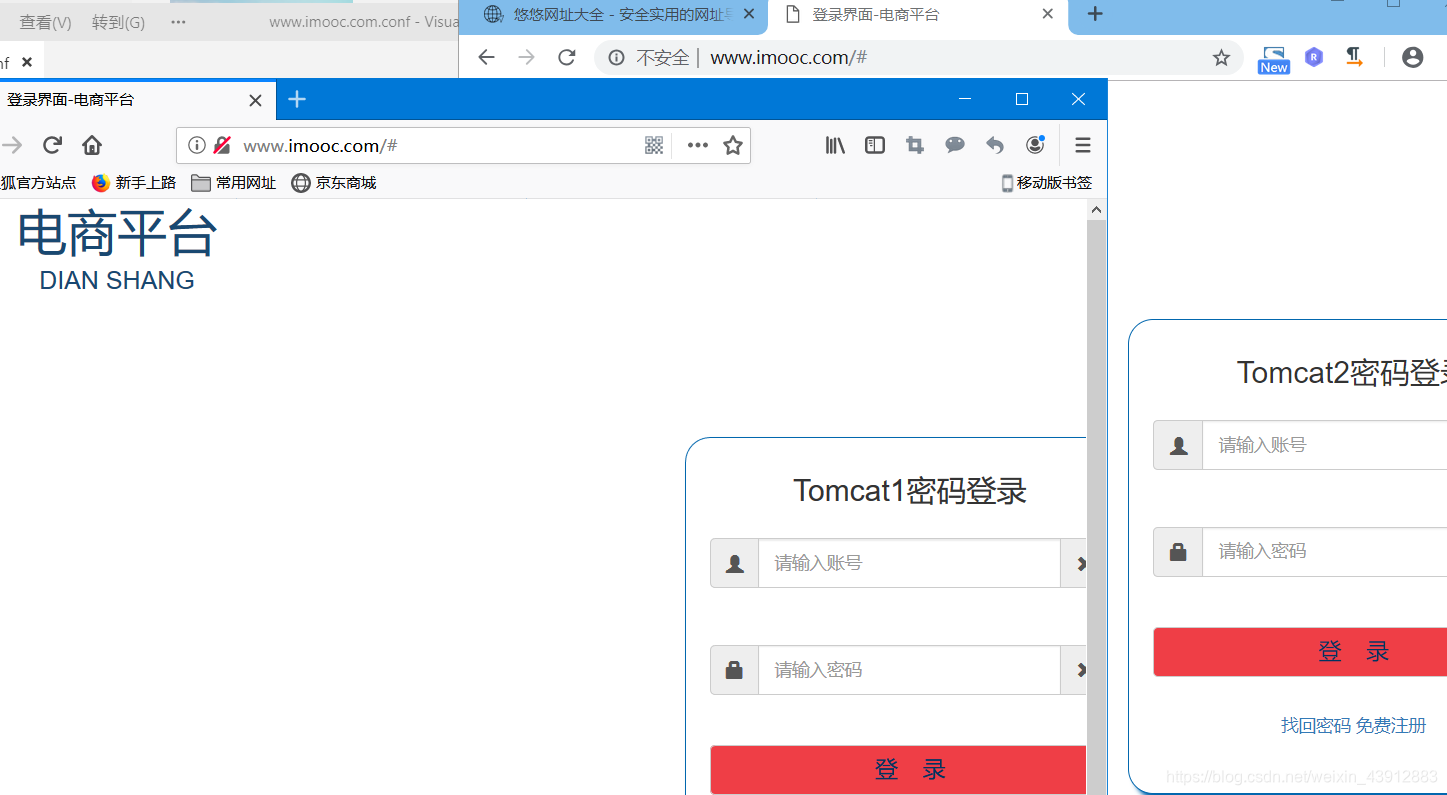The height and width of the screenshot is (795, 1447).
Task: Open a new tab in Firefox
Action: coord(296,99)
